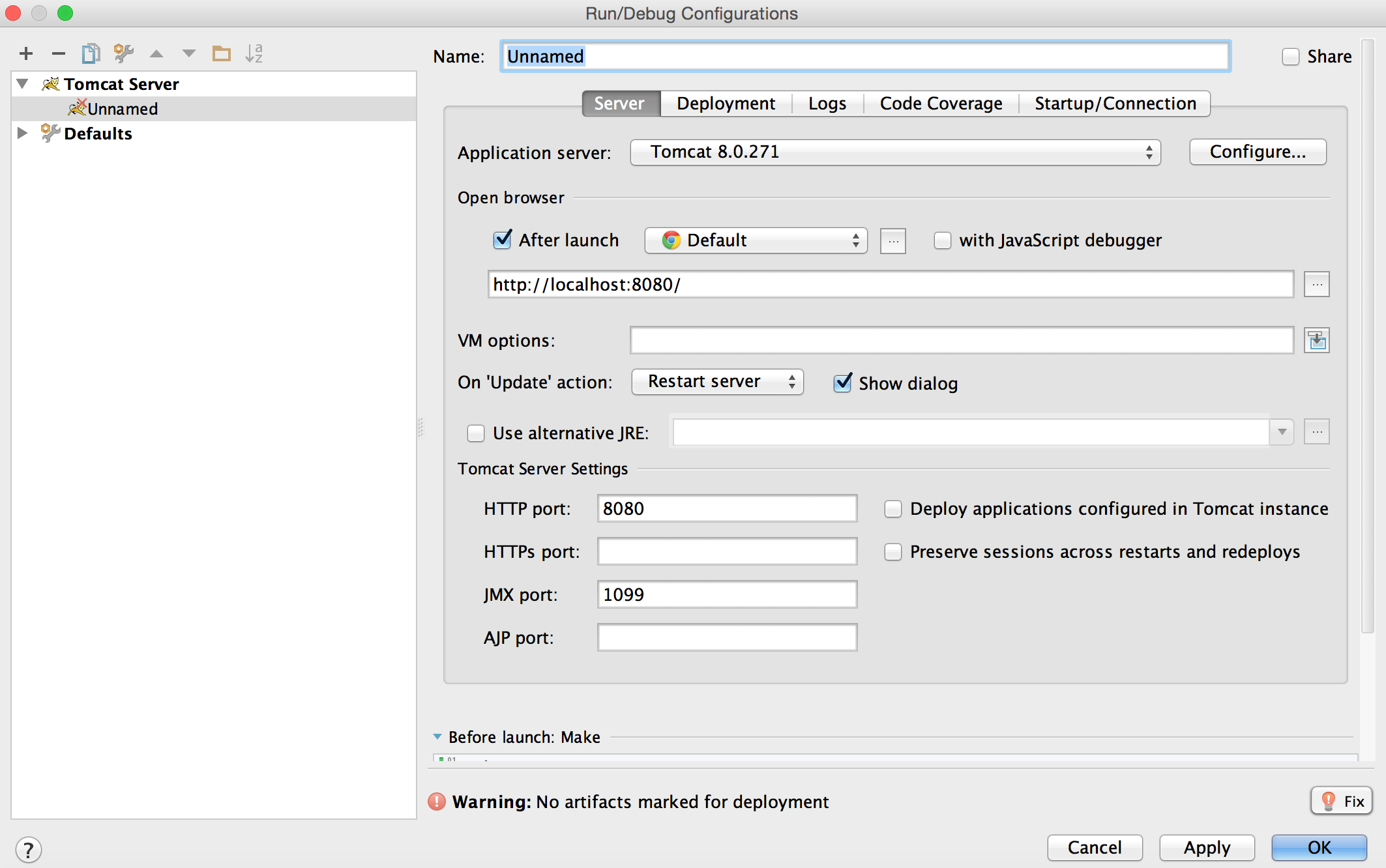Click the add new configuration icon

coord(27,53)
